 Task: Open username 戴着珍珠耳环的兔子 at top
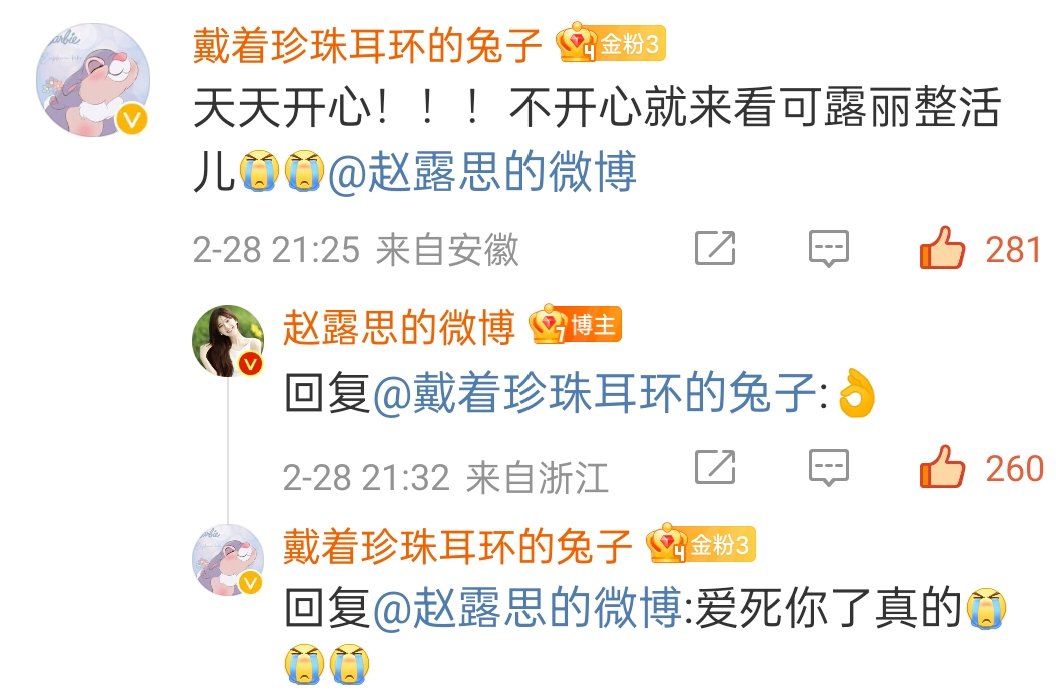coord(368,44)
